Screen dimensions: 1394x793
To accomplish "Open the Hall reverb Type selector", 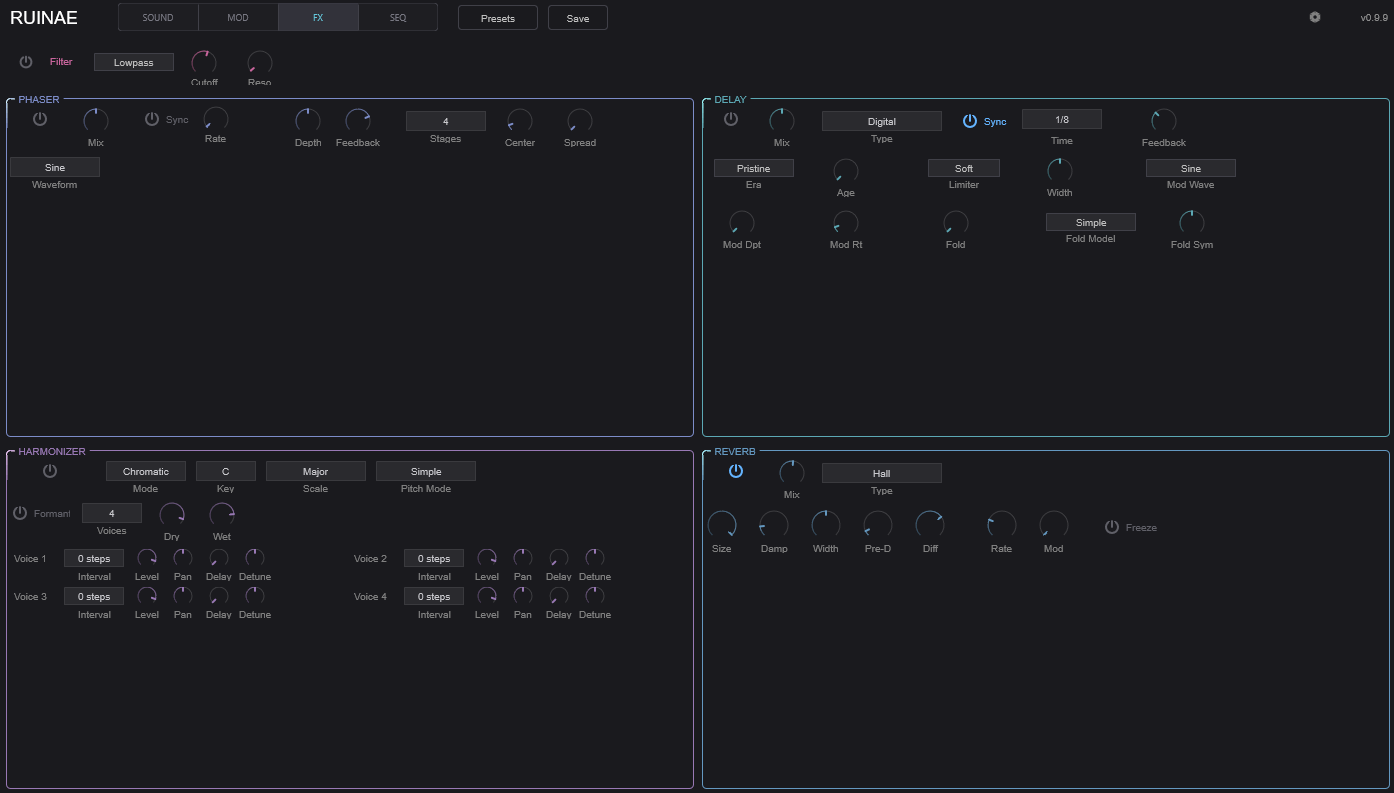I will coord(881,472).
